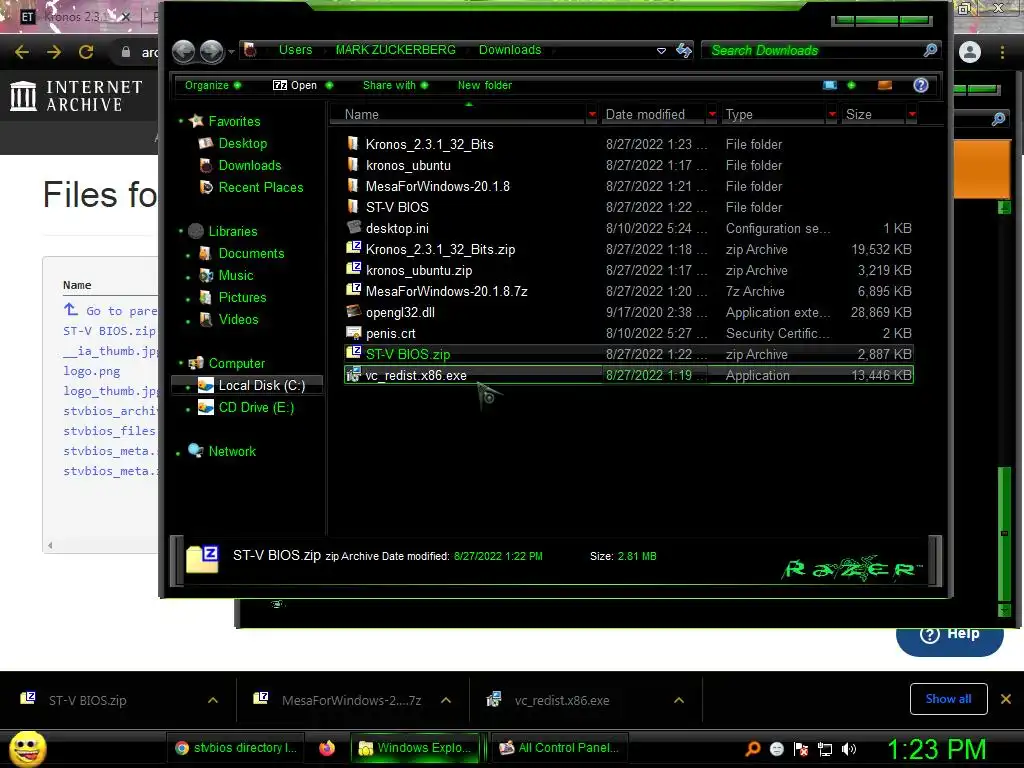Open the Share with menu
The height and width of the screenshot is (768, 1024).
point(395,85)
